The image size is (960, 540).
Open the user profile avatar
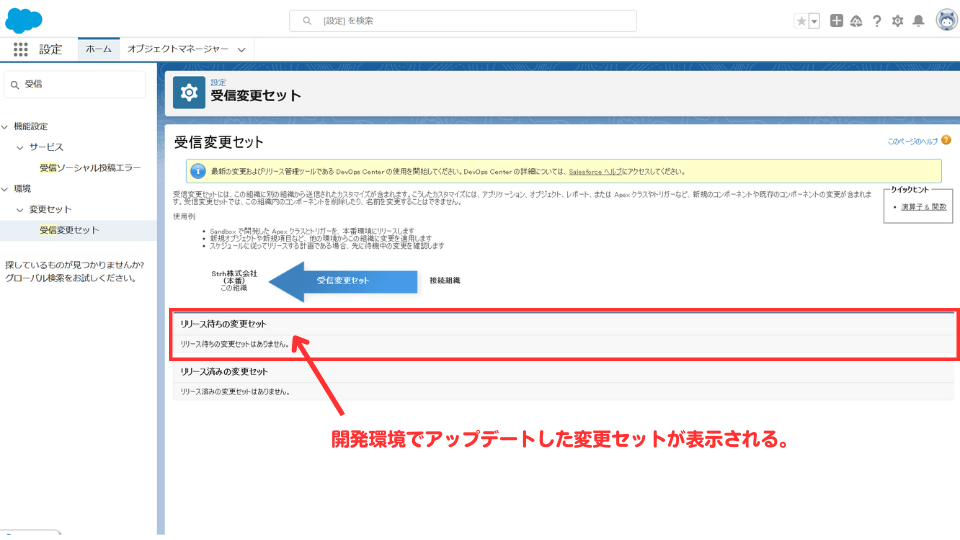[x=946, y=21]
